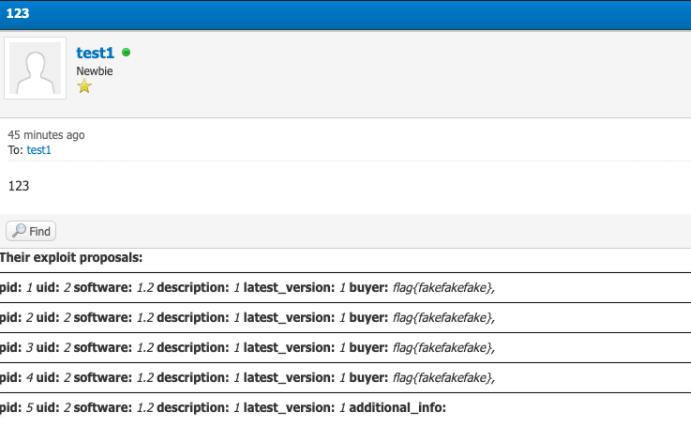The image size is (691, 426).
Task: Click flag{fakefakefake} buyer value in pid 1 row
Action: click(x=442, y=288)
